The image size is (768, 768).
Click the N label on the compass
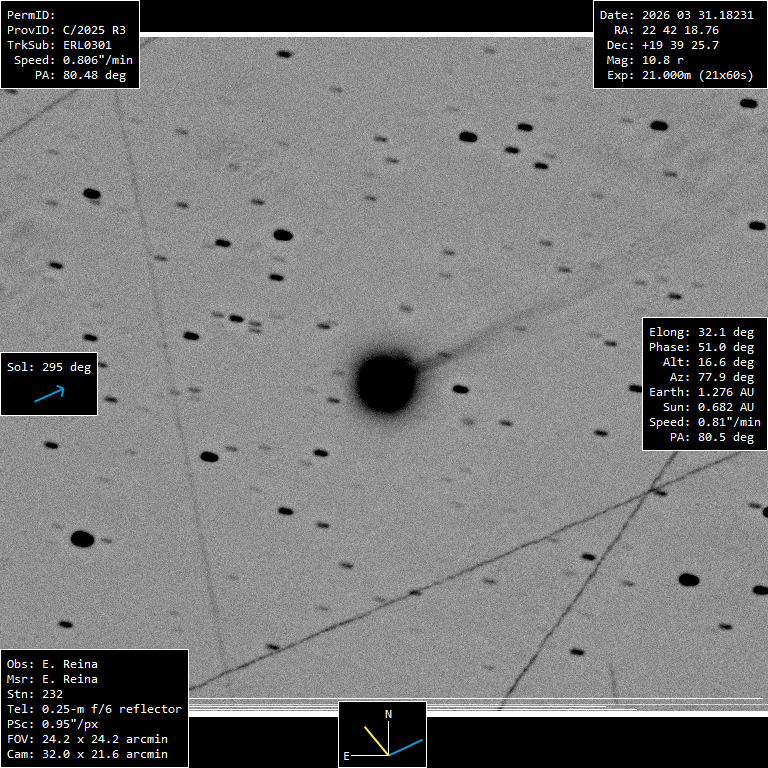coord(389,714)
